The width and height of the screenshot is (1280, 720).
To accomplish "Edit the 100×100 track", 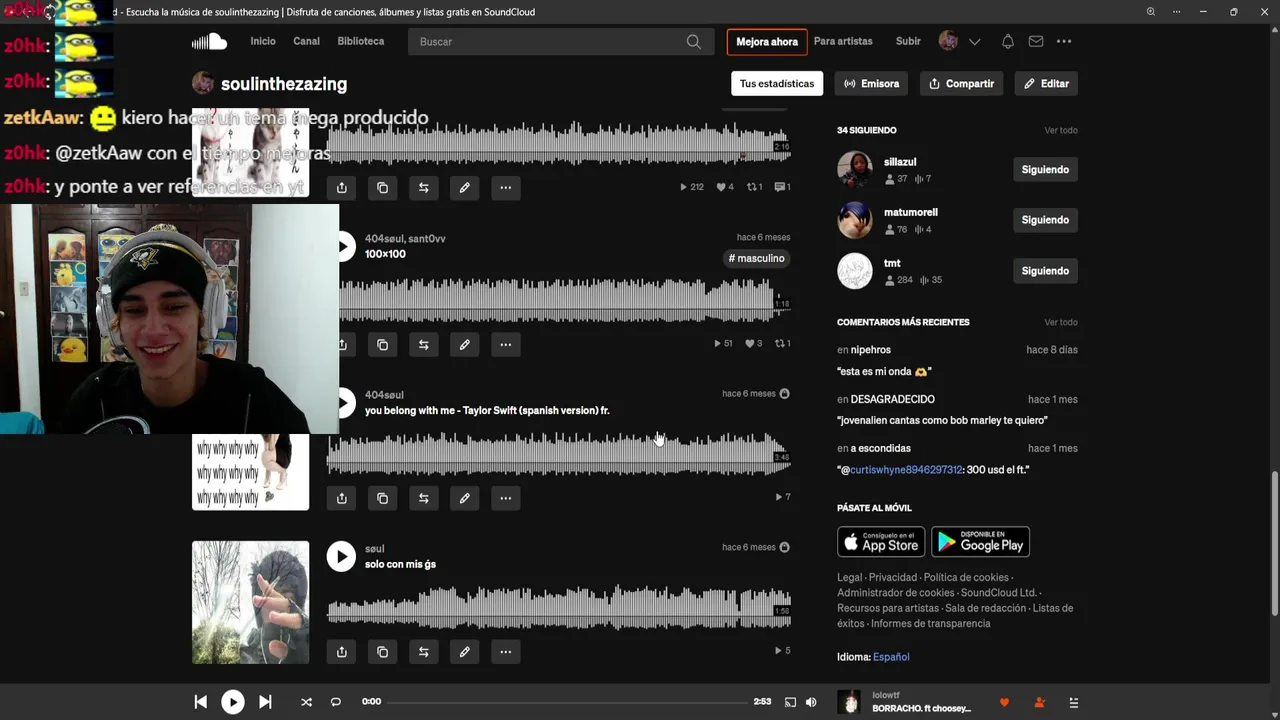I will coord(464,344).
